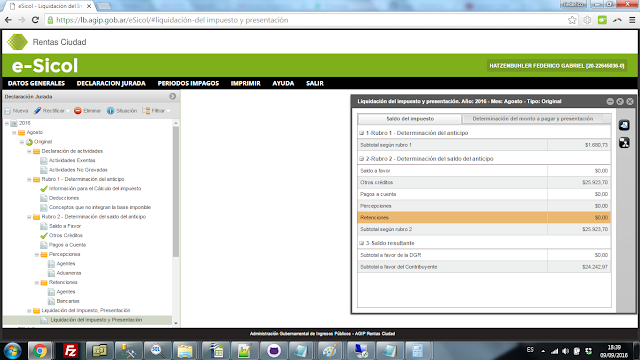
Task: Collapse Declaración de actividades folder
Action: pos(29,151)
